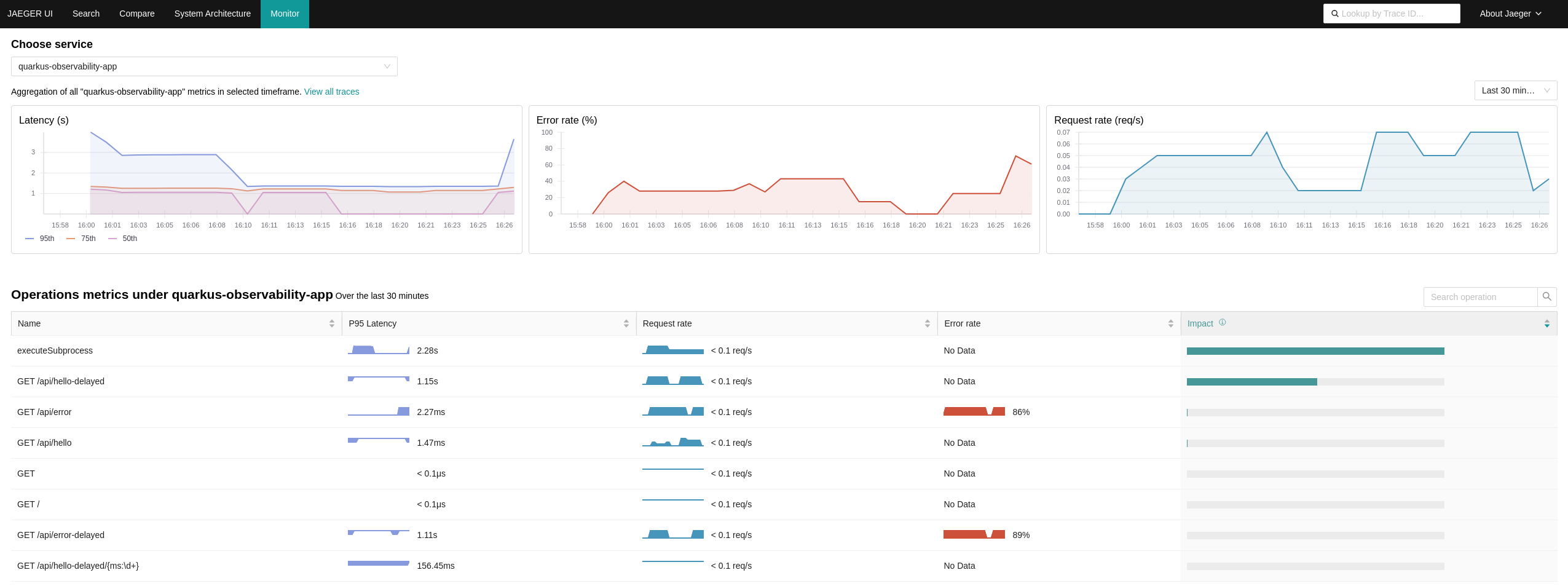Focus the Search operation input
This screenshot has width=1568, height=586.
[1480, 296]
